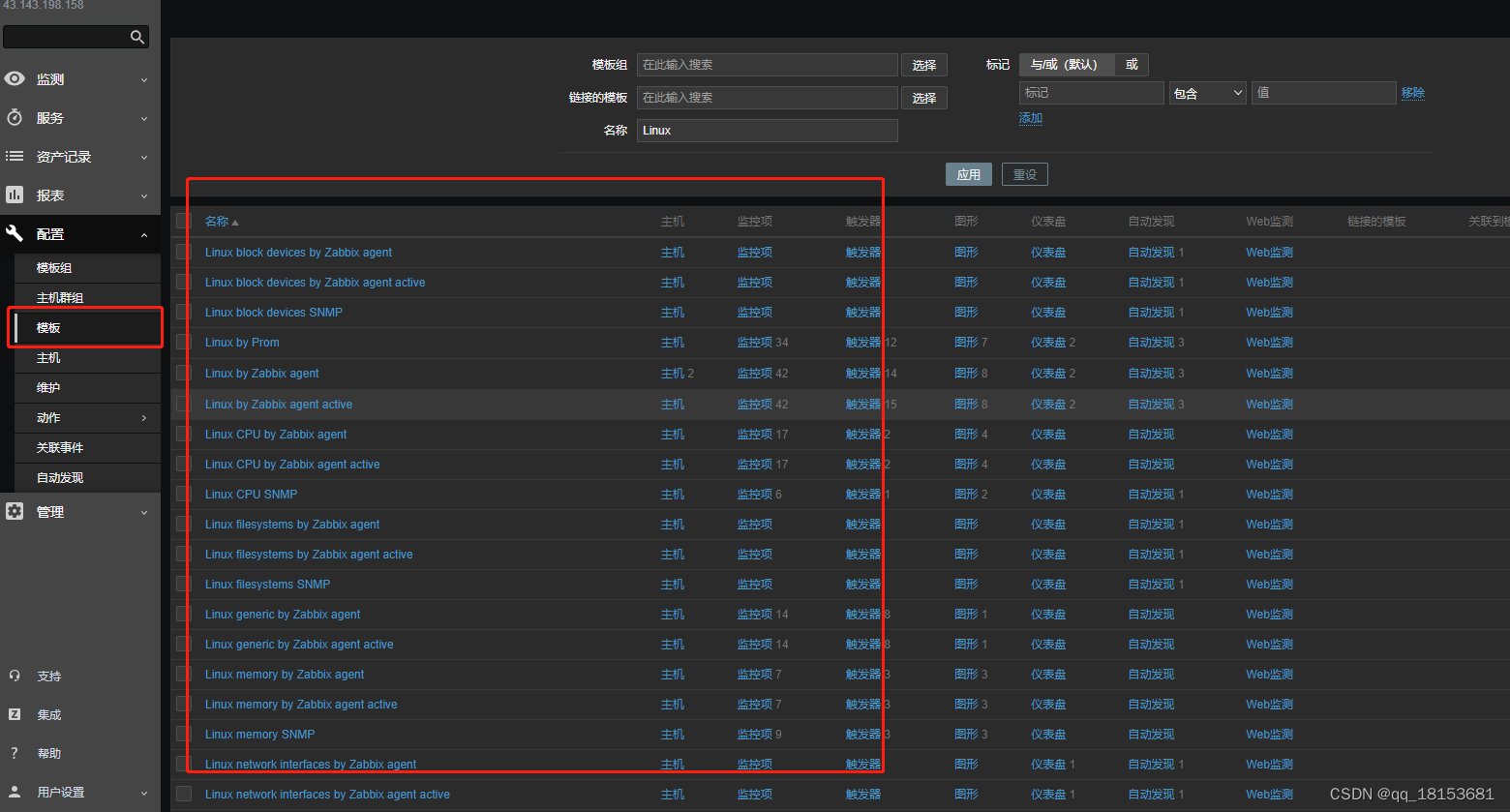Click the 用户设置 person icon

15,792
